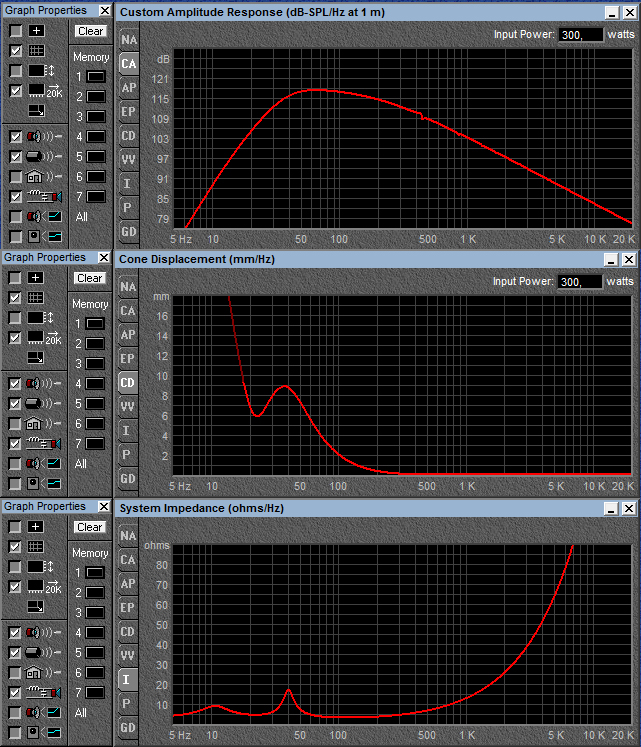Click the speaker target curve icon in the bottom Graph Properties panel
This screenshot has height=747, width=641.
[x=43, y=713]
